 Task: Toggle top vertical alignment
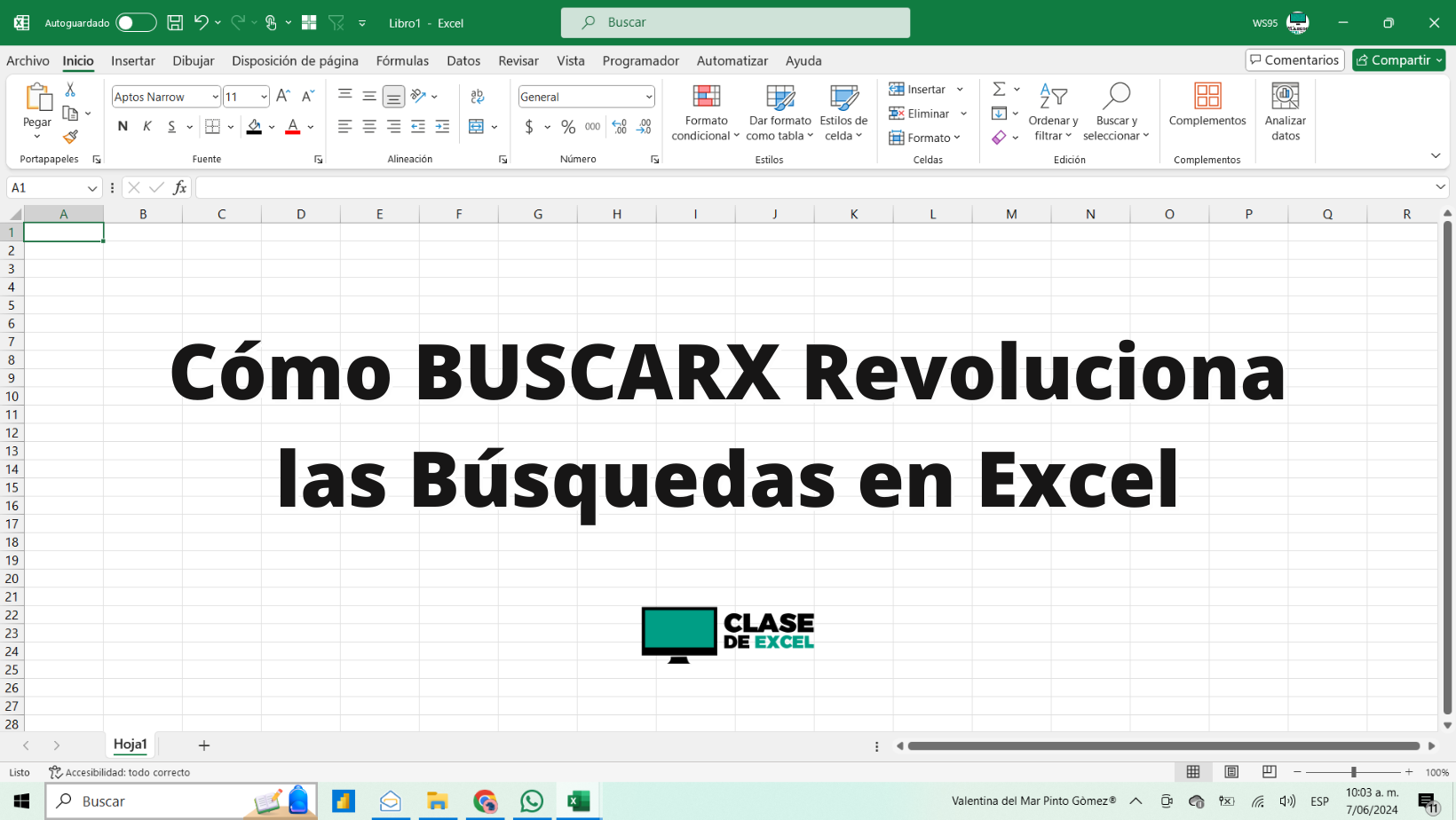tap(345, 96)
